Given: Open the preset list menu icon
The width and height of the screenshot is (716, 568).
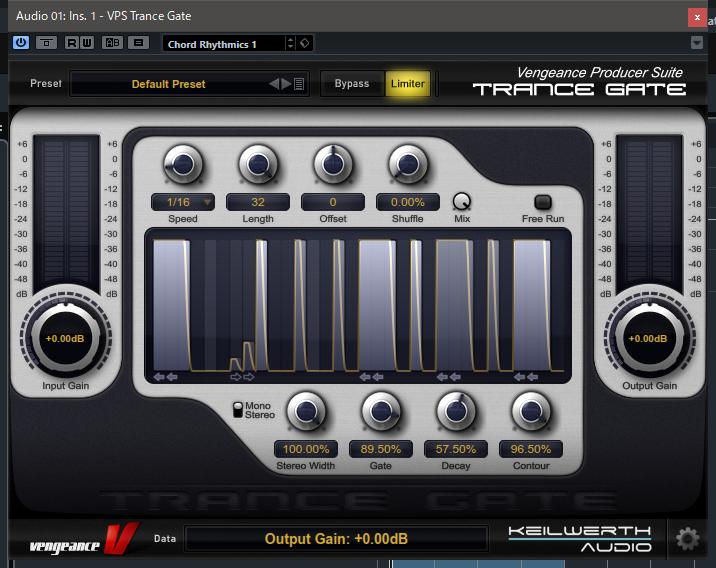Looking at the screenshot, I should tap(299, 84).
